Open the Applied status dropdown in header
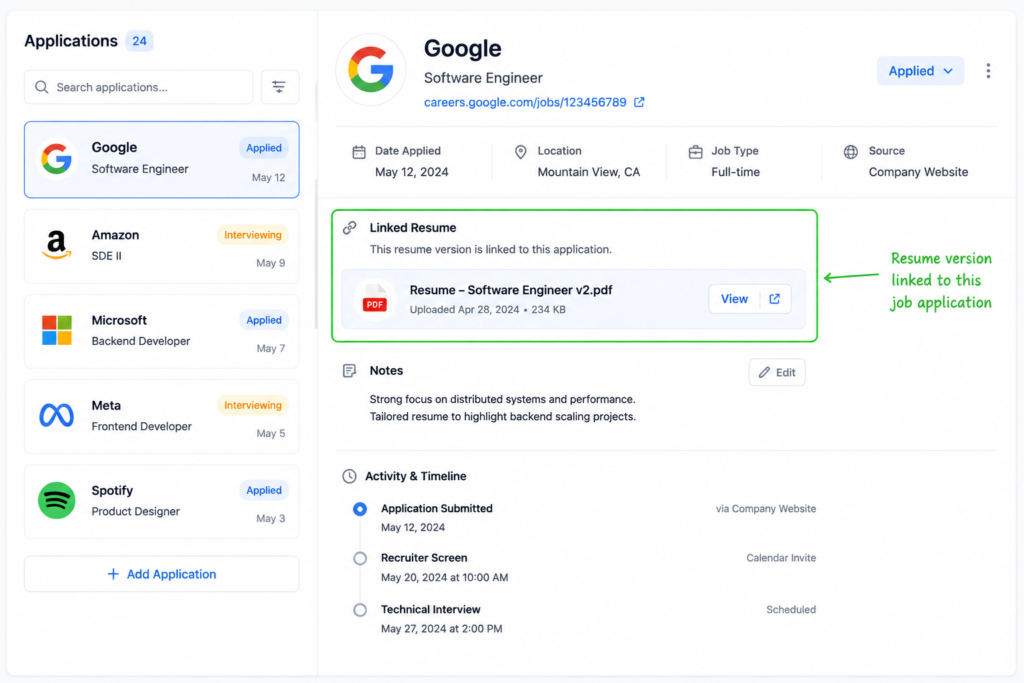The image size is (1024, 683). [x=920, y=71]
